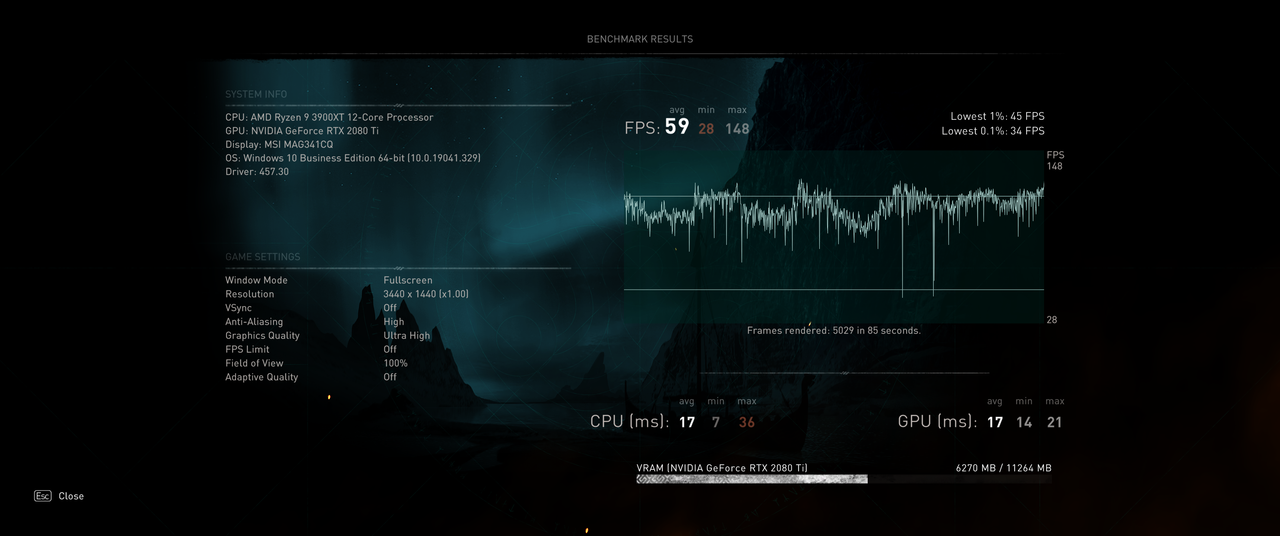Click the average FPS value 59
This screenshot has height=536, width=1280.
pos(677,127)
